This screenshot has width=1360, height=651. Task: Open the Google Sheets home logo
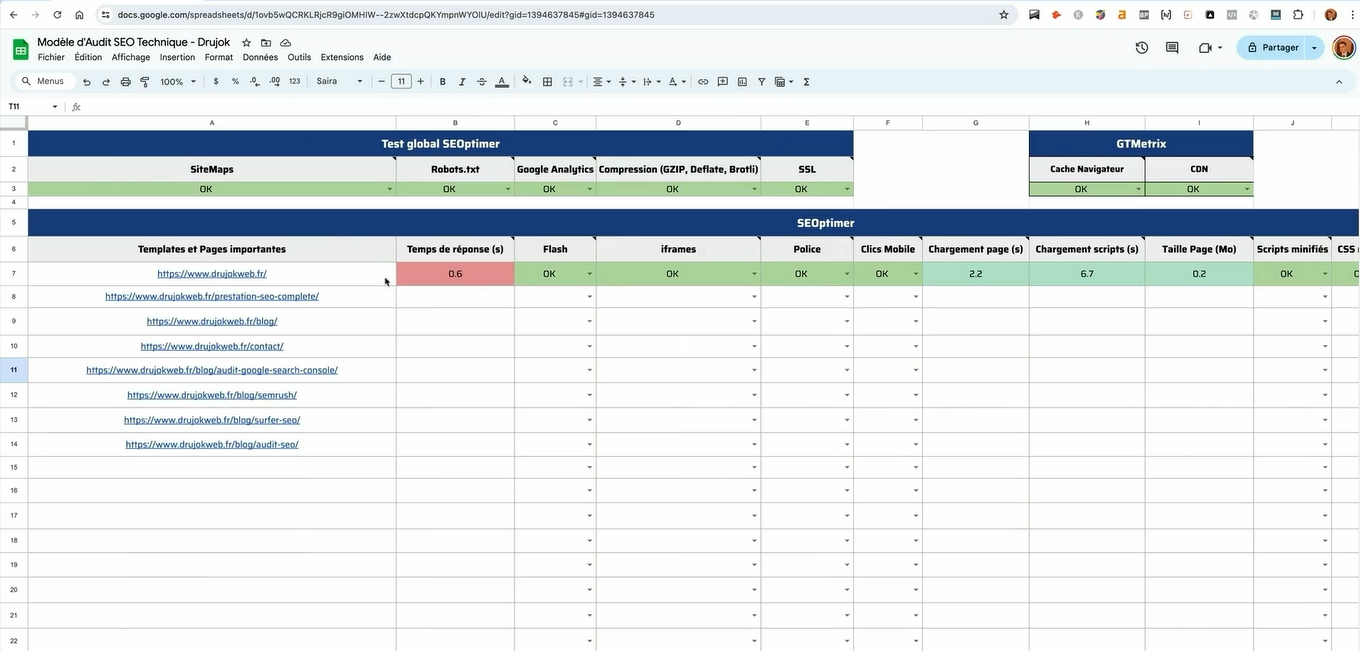point(20,49)
